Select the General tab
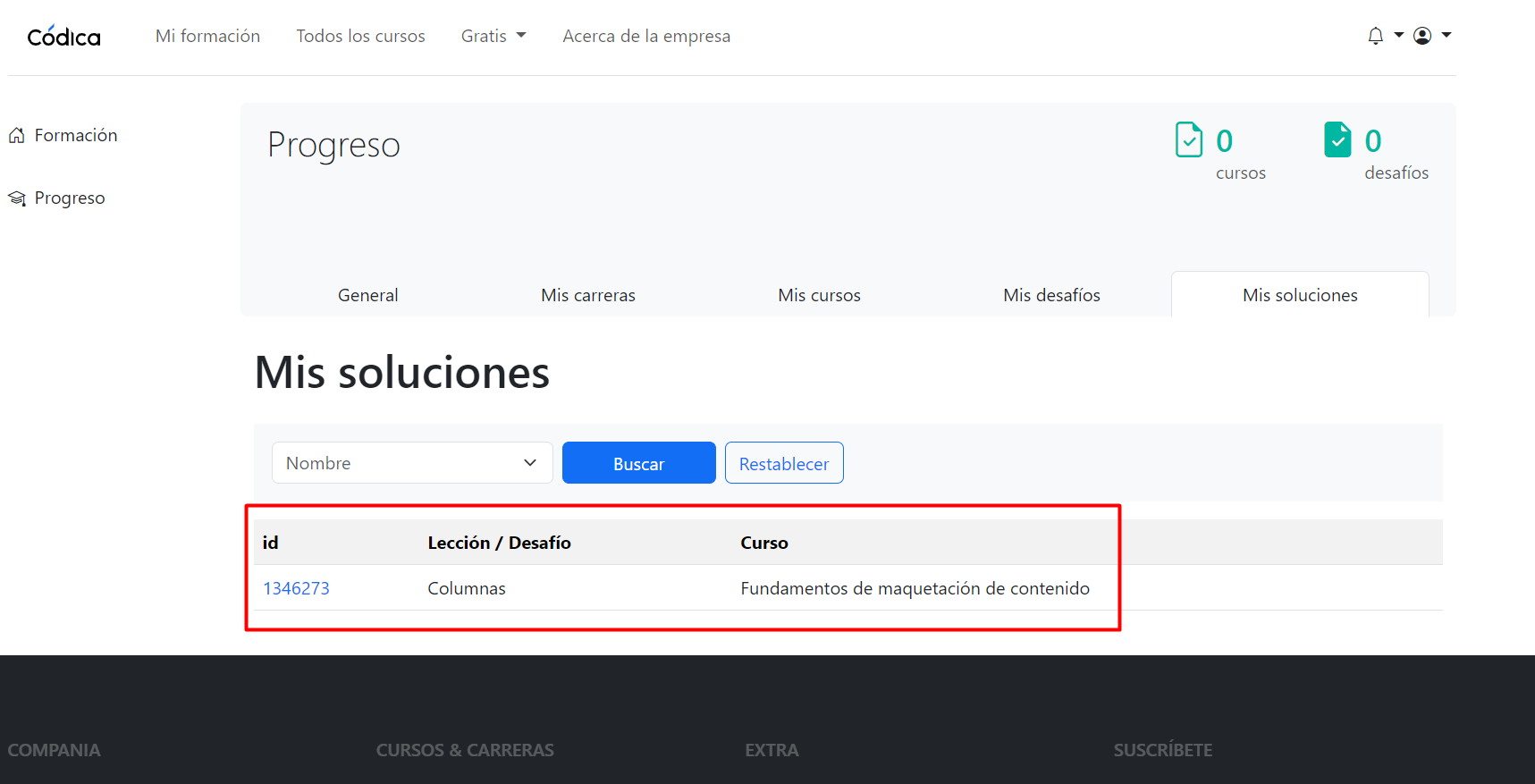 367,295
